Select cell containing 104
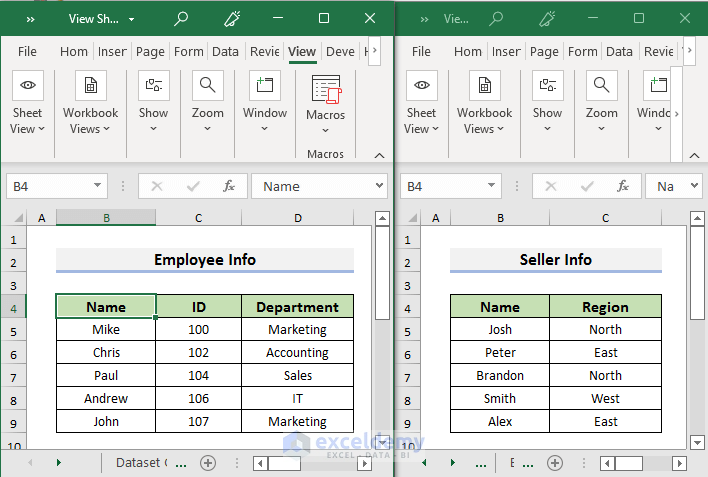708x477 pixels. coord(199,375)
